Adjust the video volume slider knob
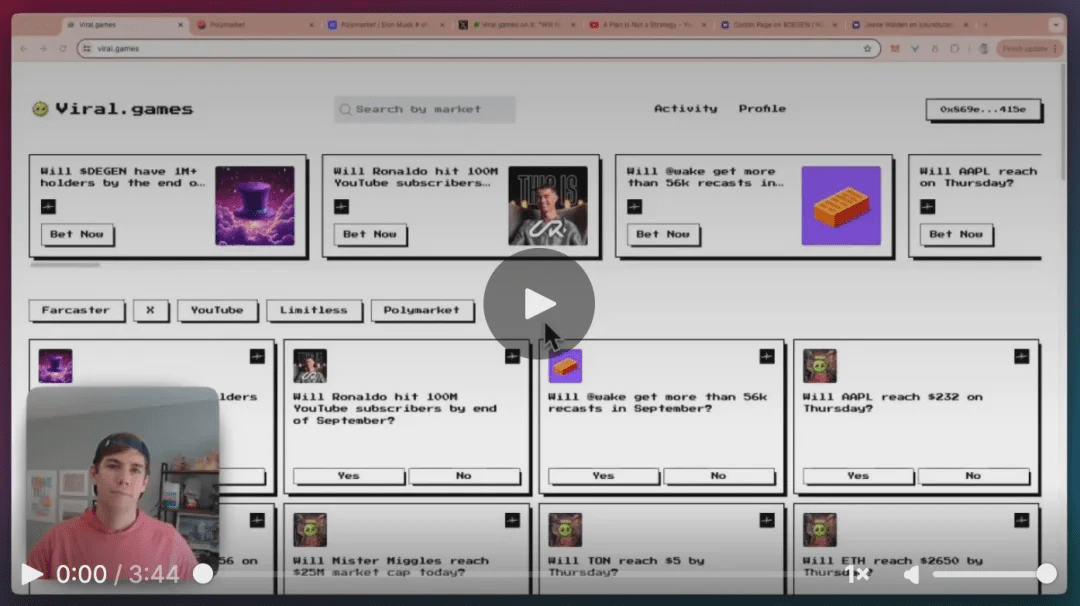The height and width of the screenshot is (606, 1080). [1046, 574]
